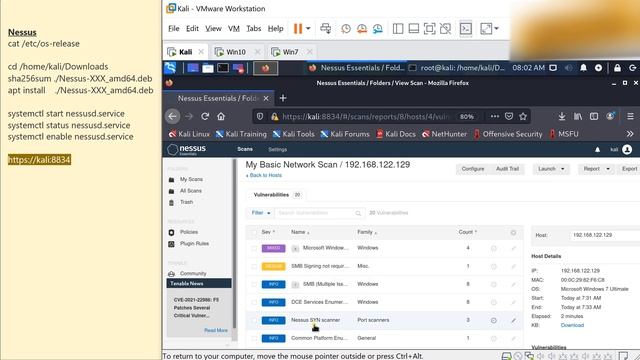
Task: Pause the virtual machine in VMware toolbar
Action: (x=298, y=29)
